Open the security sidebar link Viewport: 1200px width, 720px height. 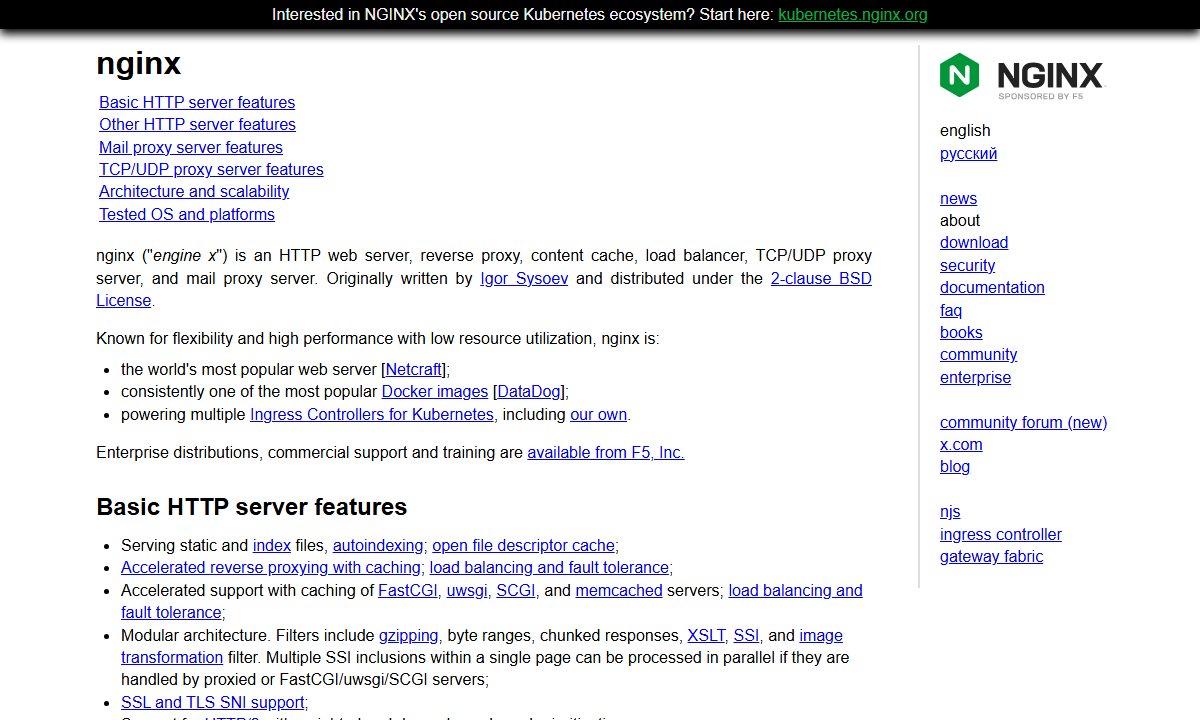pos(967,265)
